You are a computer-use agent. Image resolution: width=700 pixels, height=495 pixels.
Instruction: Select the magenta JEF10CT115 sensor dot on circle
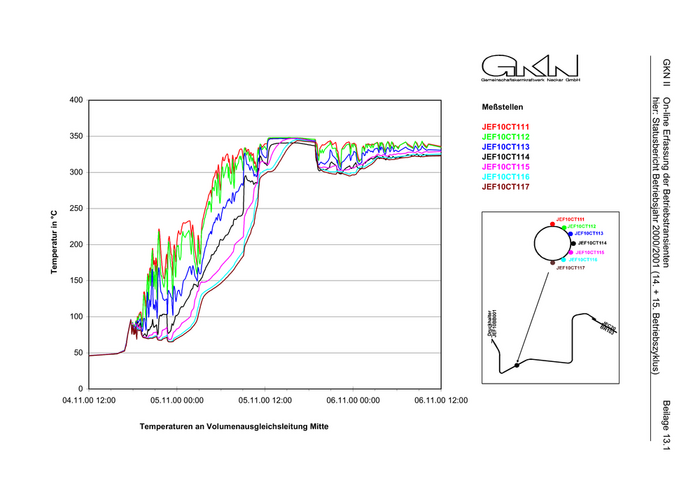click(570, 253)
